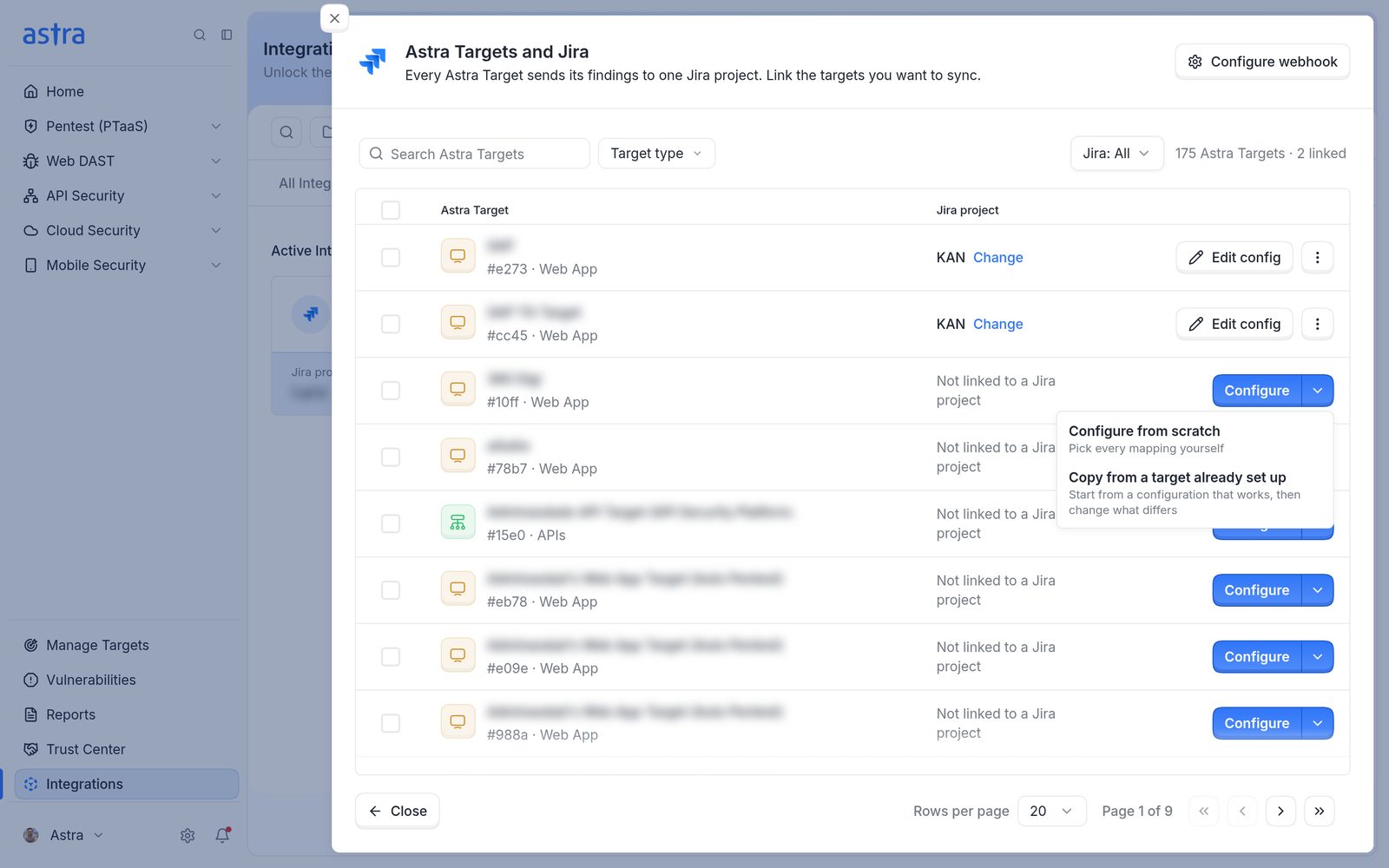Click Edit config for target #e273
The image size is (1389, 868).
(1234, 257)
